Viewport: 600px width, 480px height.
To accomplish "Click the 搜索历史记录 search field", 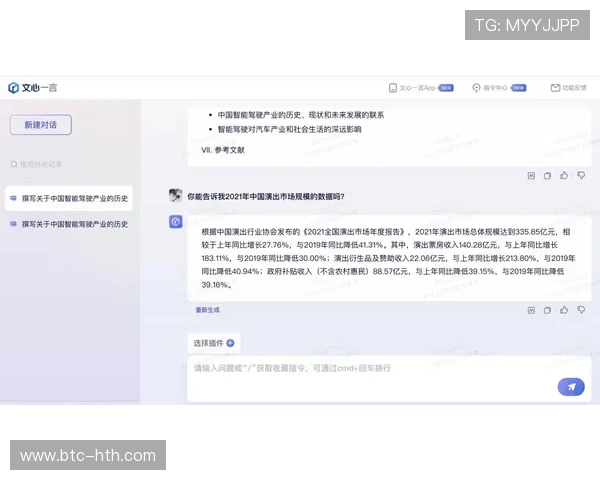I will 71,165.
